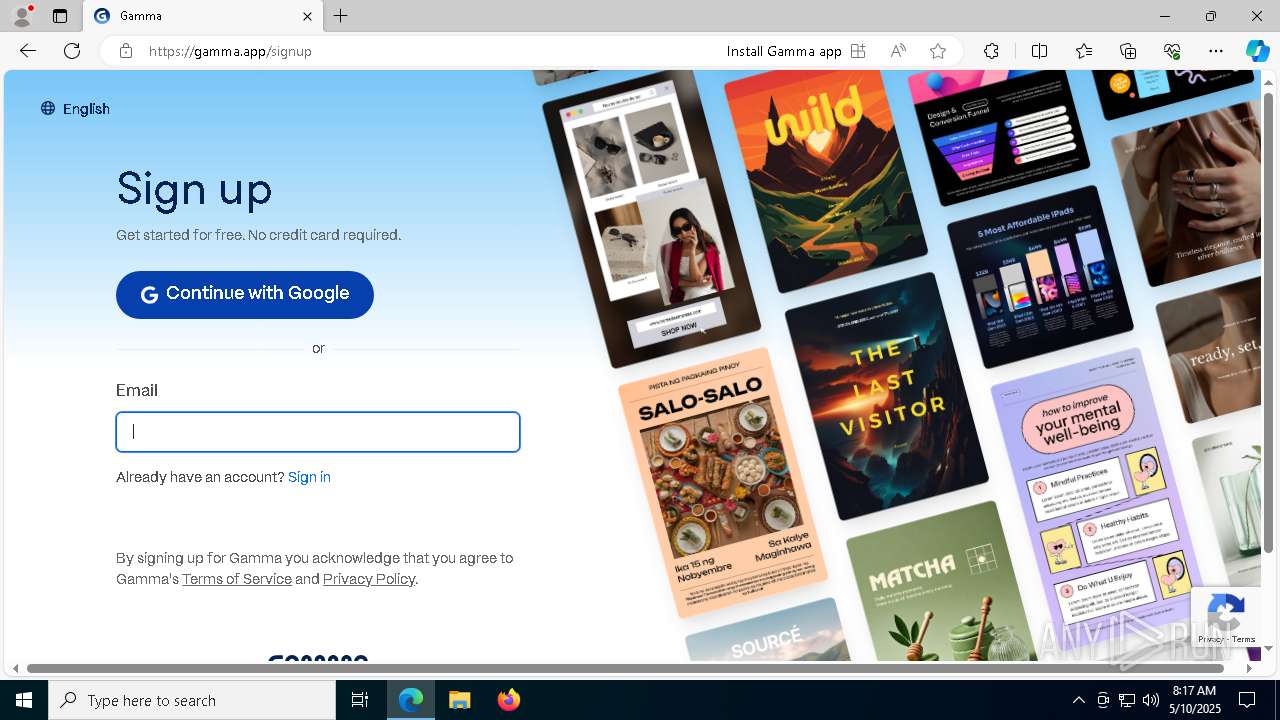Image resolution: width=1280 pixels, height=720 pixels.
Task: Open Task View on the taskbar
Action: click(360, 700)
